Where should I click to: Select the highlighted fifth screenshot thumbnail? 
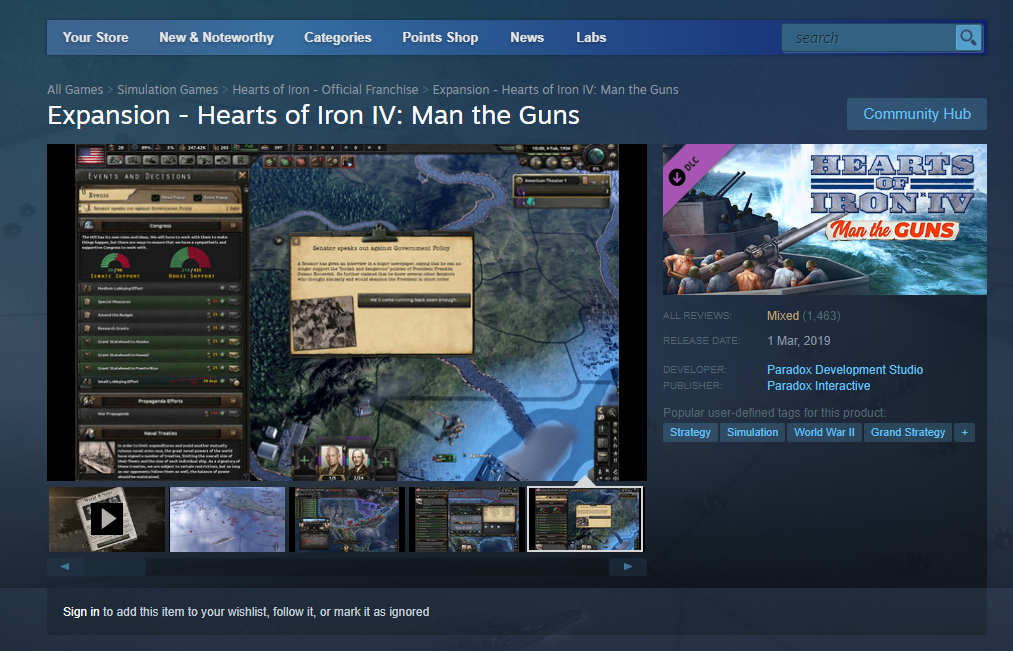tap(585, 519)
